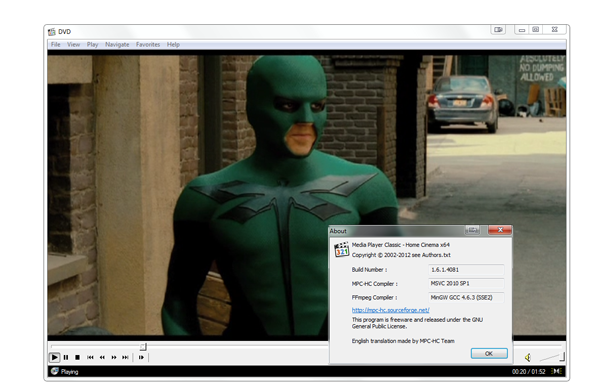Click the copyright 2002-2012 Authors.txt text
The height and width of the screenshot is (391, 600).
tap(401, 255)
